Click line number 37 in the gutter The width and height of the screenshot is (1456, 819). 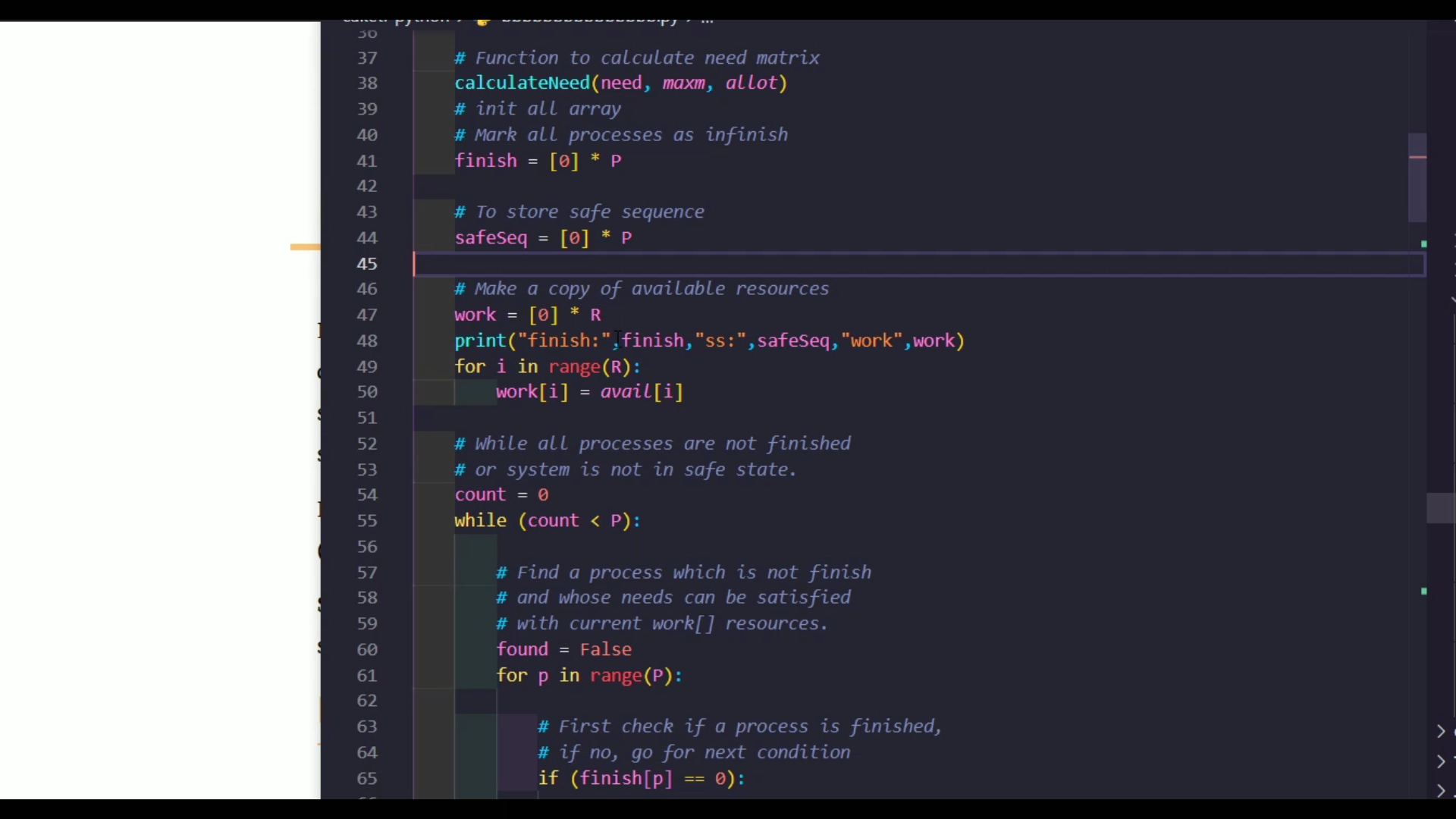[x=367, y=58]
